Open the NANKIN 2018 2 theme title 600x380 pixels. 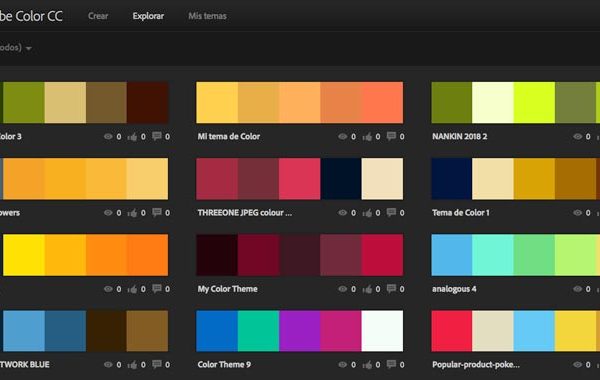coord(460,137)
